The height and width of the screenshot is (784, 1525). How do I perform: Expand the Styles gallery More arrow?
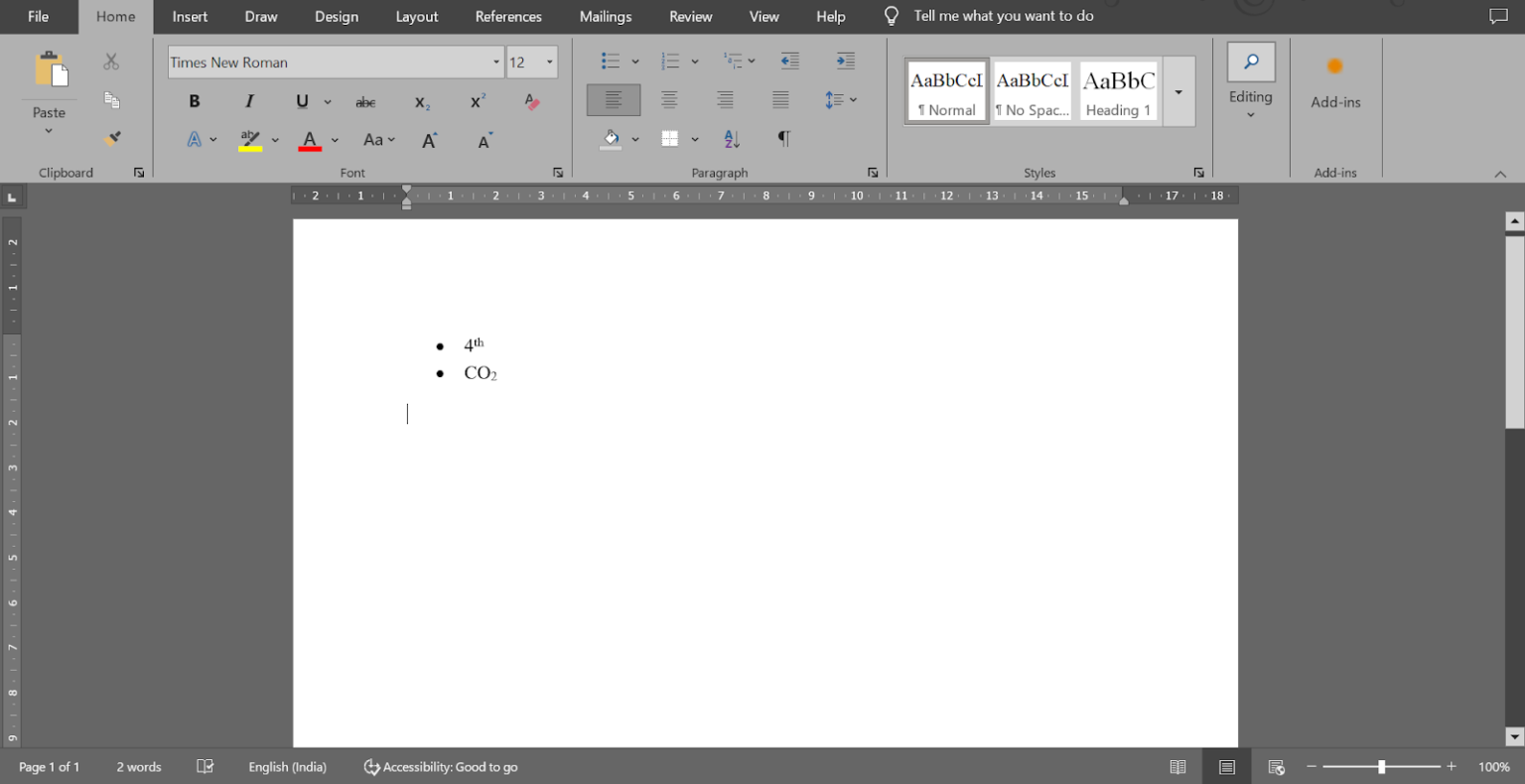(x=1178, y=92)
